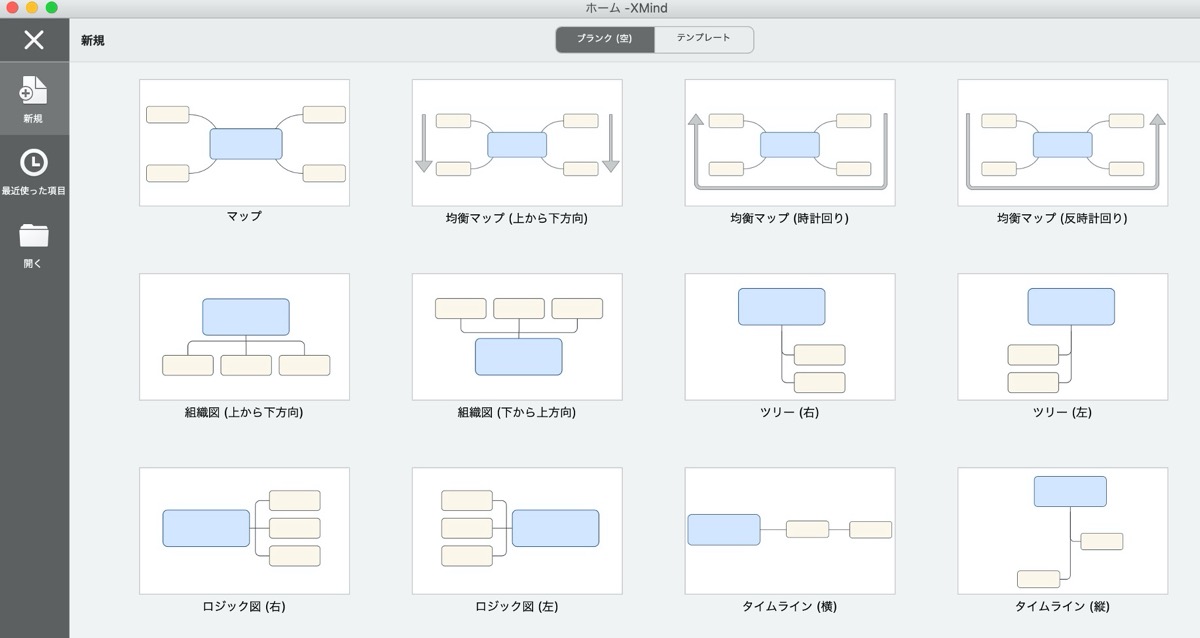
Task: Maximize the XMind window with green button
Action: [x=52, y=8]
